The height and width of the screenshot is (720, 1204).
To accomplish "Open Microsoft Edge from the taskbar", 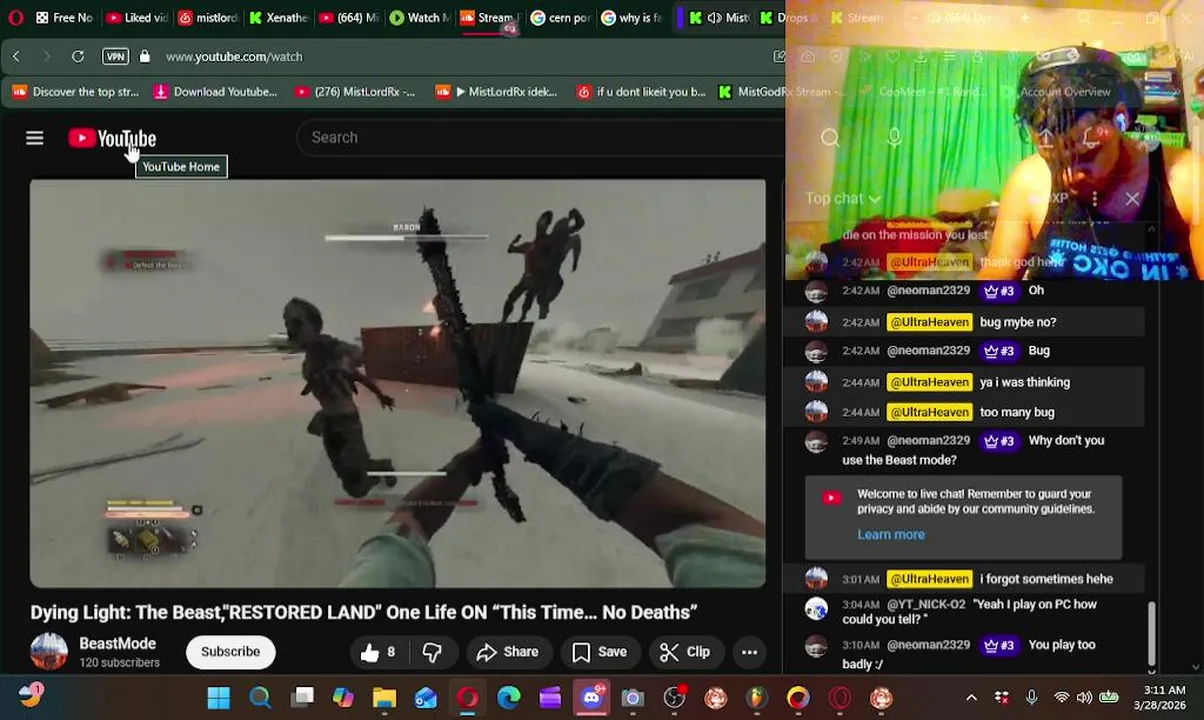I will (x=509, y=697).
